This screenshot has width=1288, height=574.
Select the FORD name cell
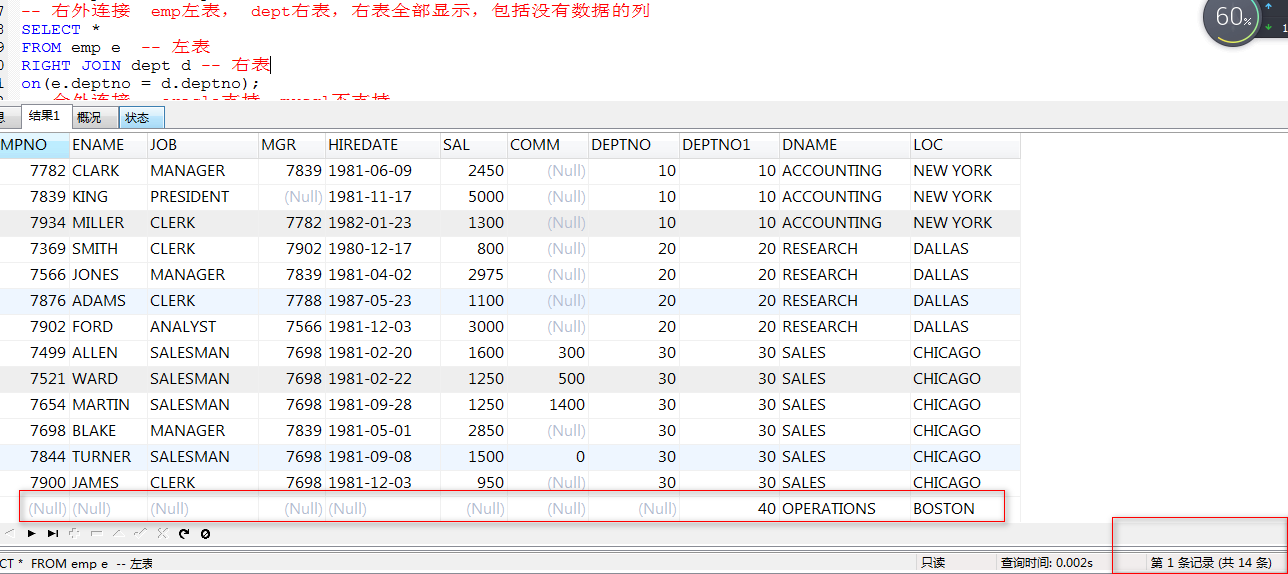(108, 327)
